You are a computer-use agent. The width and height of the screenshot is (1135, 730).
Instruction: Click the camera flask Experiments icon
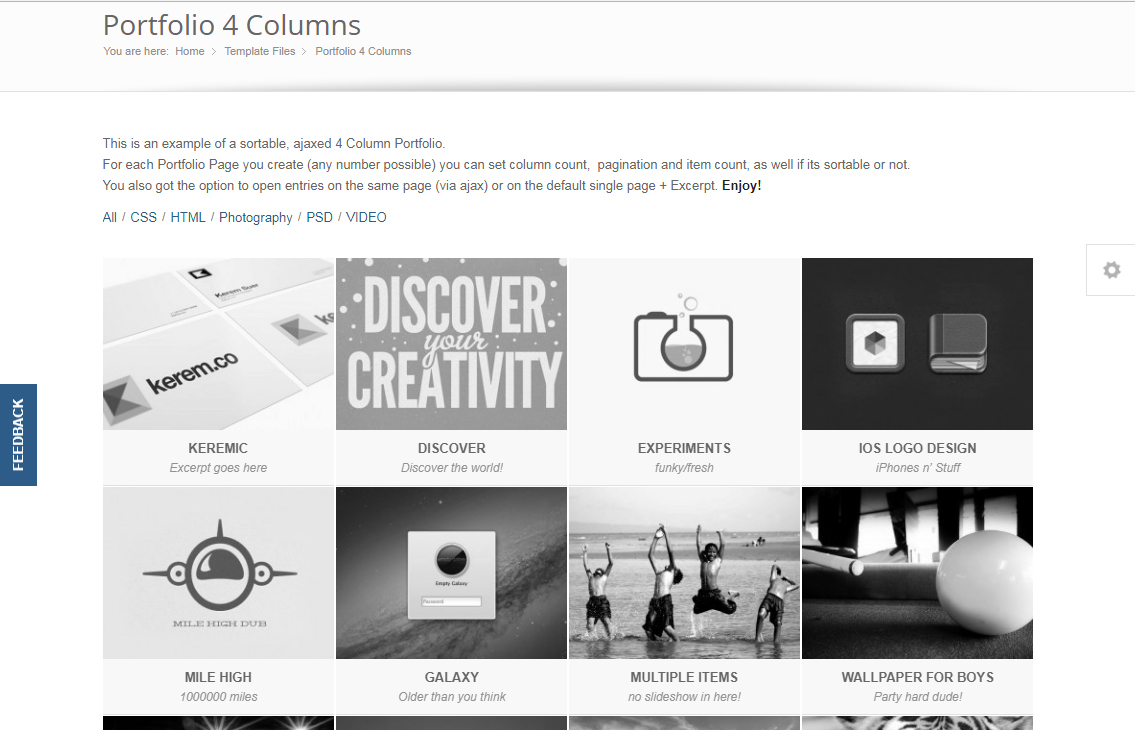pyautogui.click(x=684, y=344)
